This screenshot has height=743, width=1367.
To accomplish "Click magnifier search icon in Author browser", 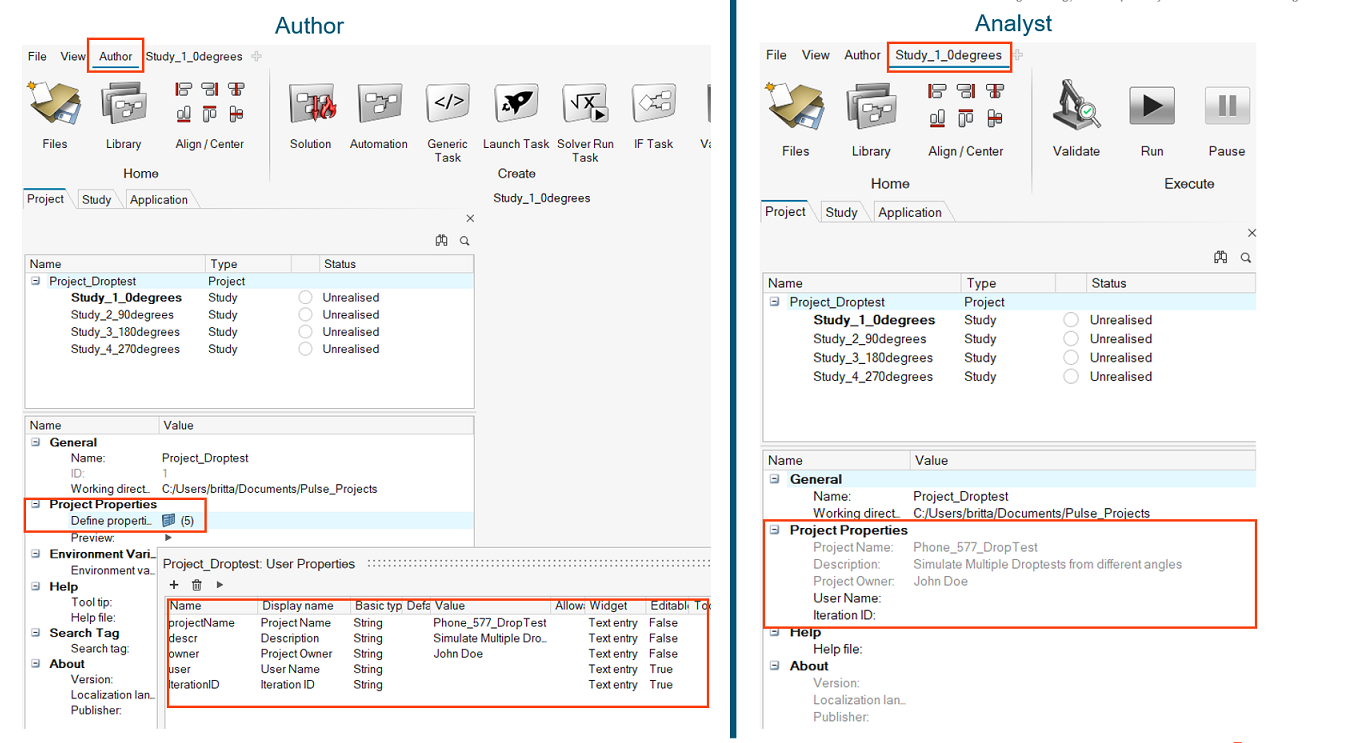I will click(465, 241).
